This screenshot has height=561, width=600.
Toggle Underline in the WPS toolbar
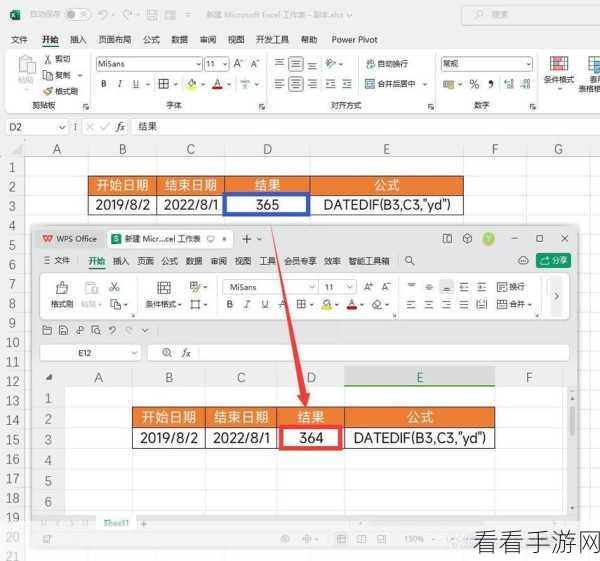pos(265,304)
